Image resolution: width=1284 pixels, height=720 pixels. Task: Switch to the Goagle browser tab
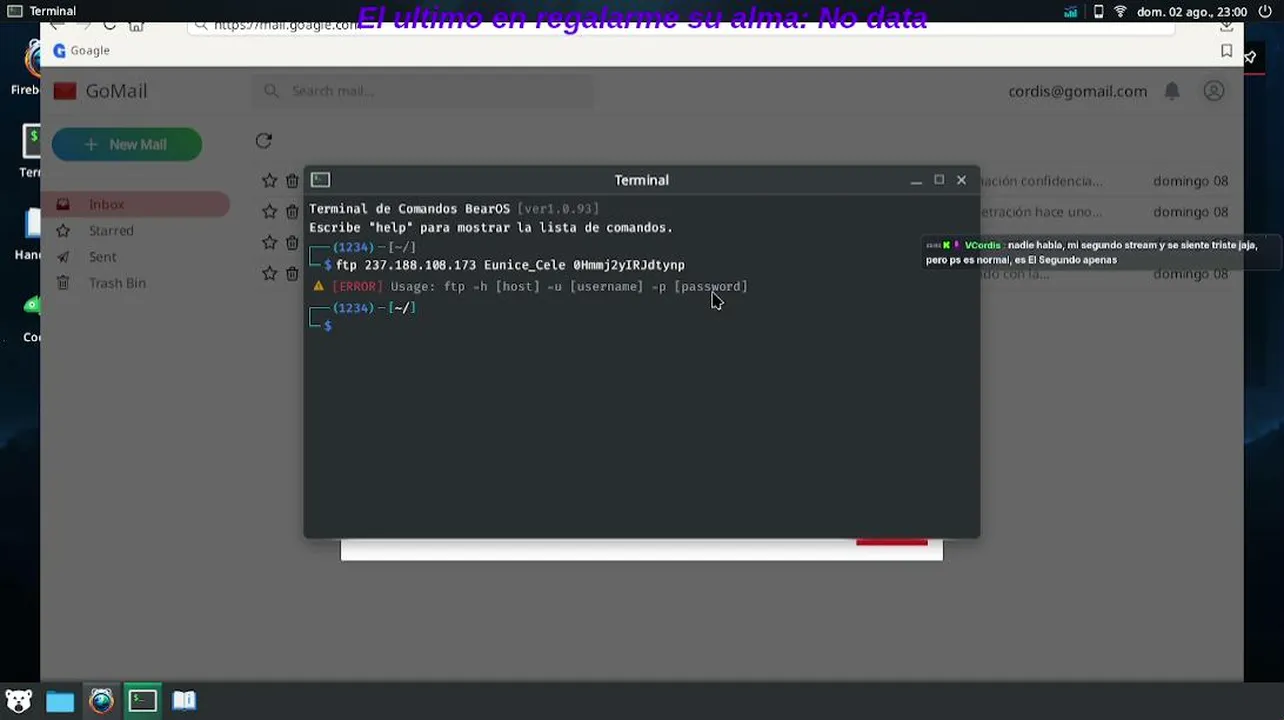point(81,51)
